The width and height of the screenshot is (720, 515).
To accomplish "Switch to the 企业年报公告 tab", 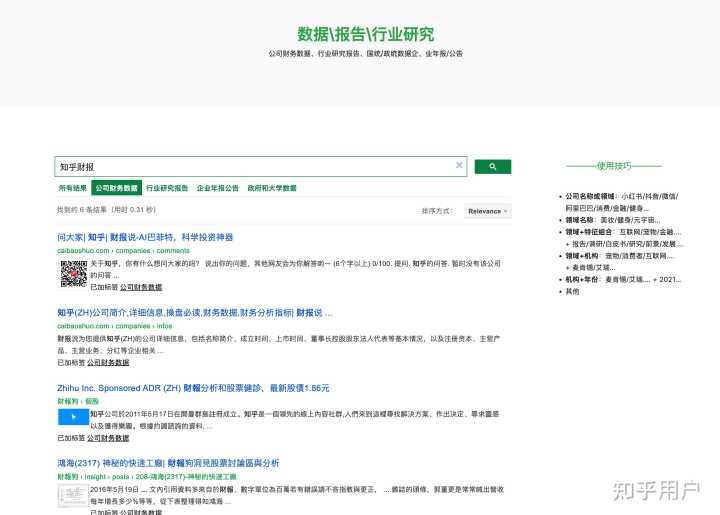I will click(218, 188).
